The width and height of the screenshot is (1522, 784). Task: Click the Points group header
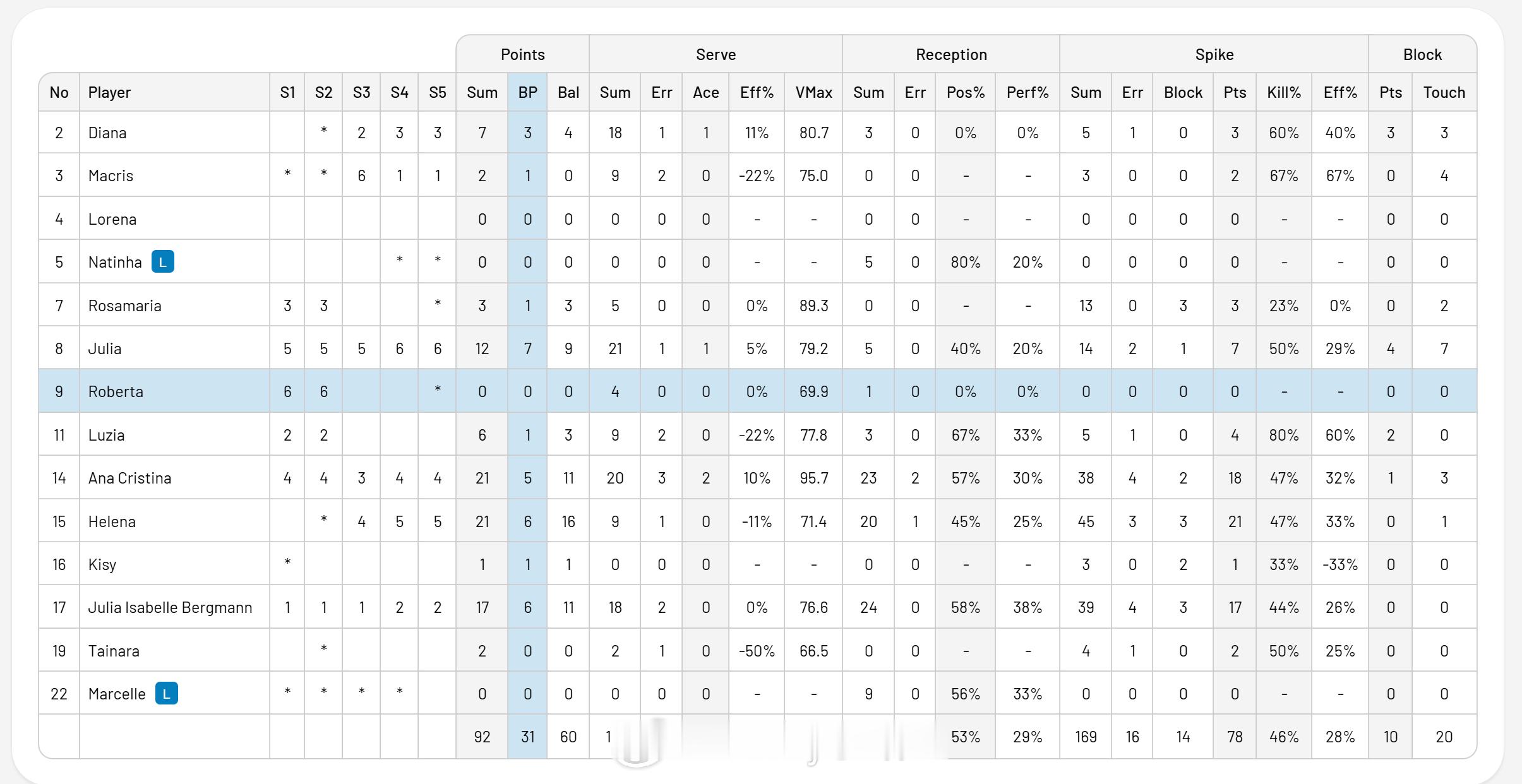pos(522,54)
